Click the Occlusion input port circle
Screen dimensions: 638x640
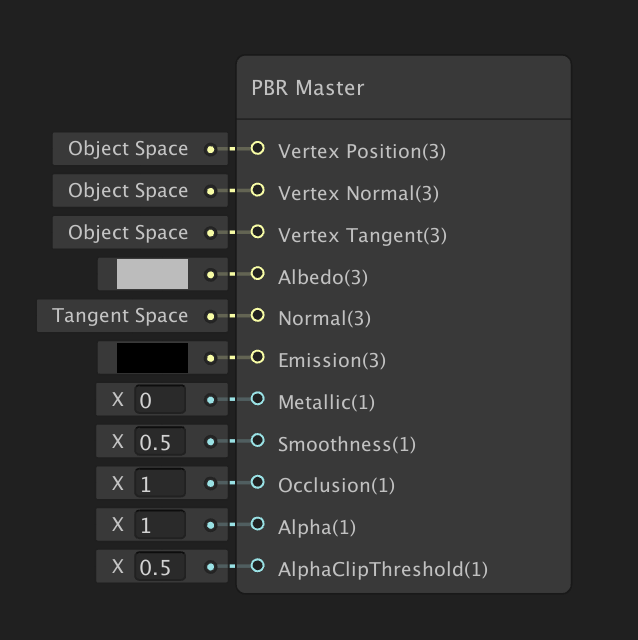(x=257, y=483)
